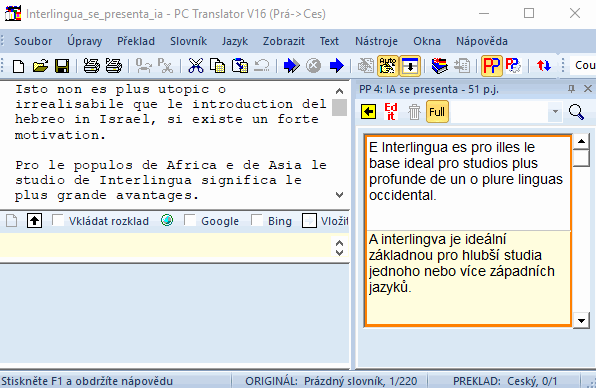Viewport: 596px width, 388px height.
Task: Cut selection with scissors icon
Action: 196,66
